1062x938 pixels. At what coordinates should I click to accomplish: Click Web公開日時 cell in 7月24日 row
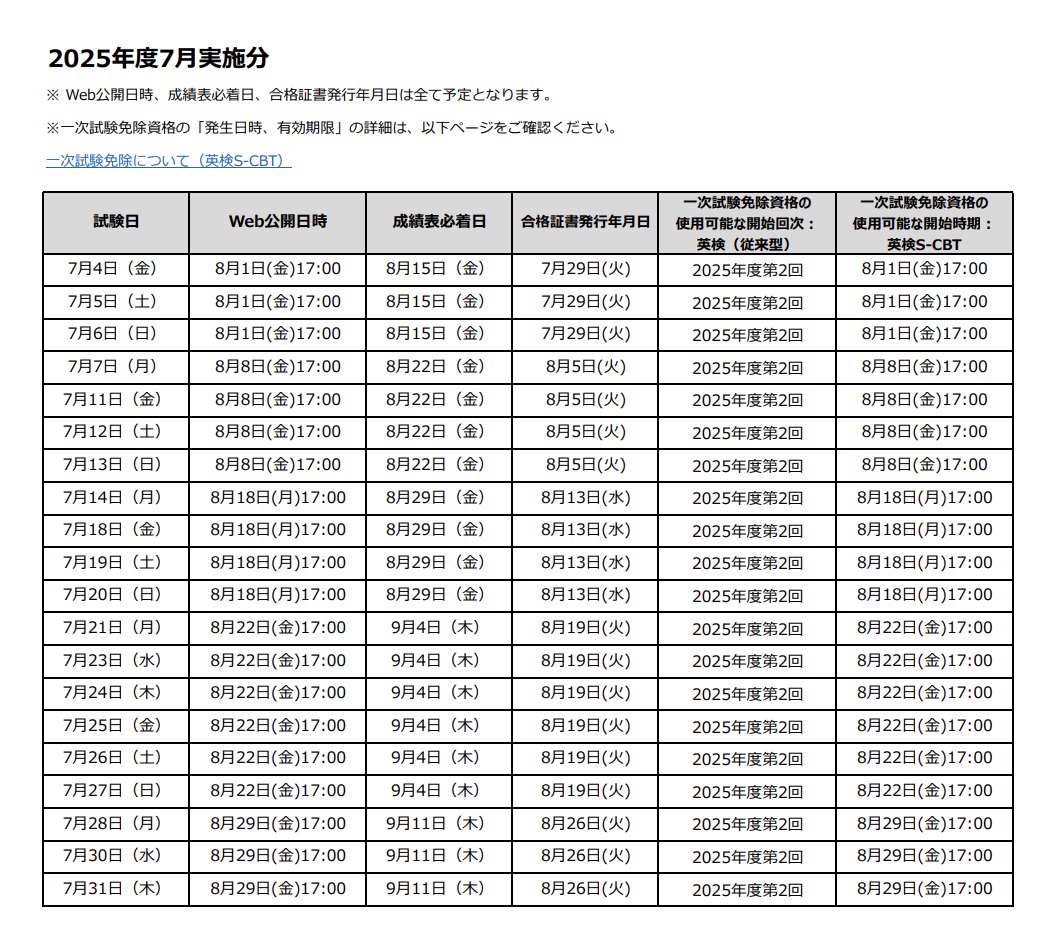(278, 693)
